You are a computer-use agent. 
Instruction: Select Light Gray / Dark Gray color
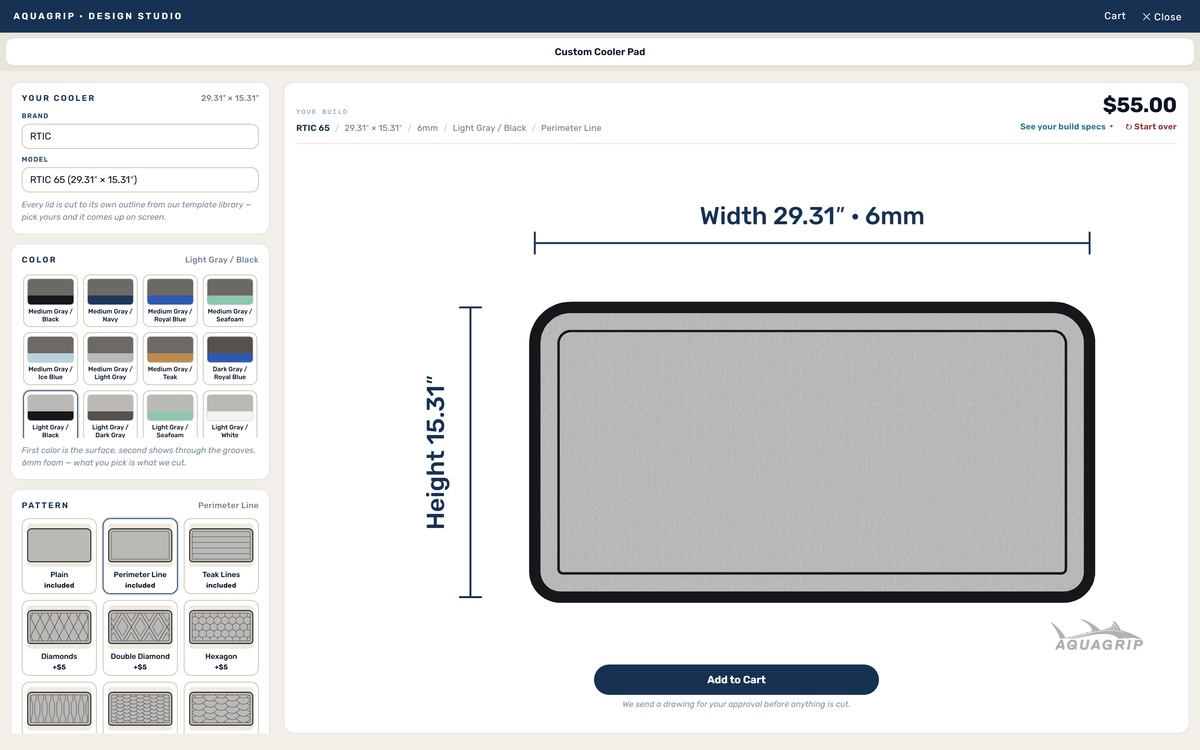click(110, 415)
